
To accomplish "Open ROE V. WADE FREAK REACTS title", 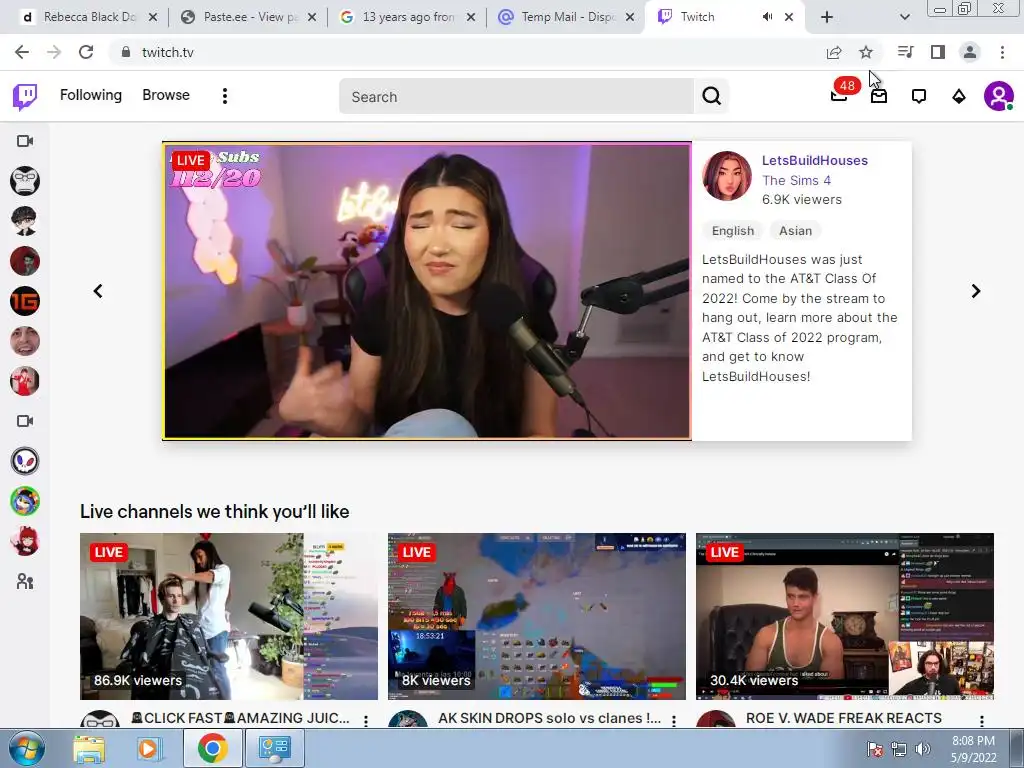I will pos(844,718).
